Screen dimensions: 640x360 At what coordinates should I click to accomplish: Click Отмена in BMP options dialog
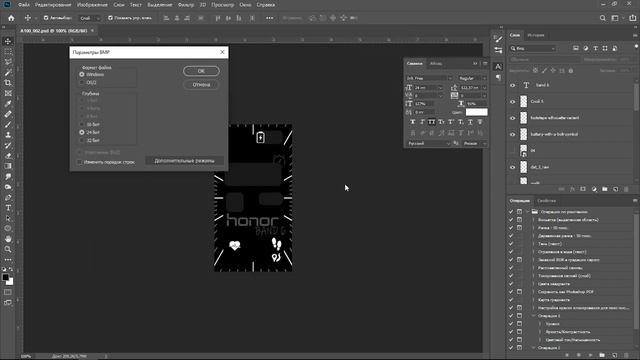click(201, 84)
